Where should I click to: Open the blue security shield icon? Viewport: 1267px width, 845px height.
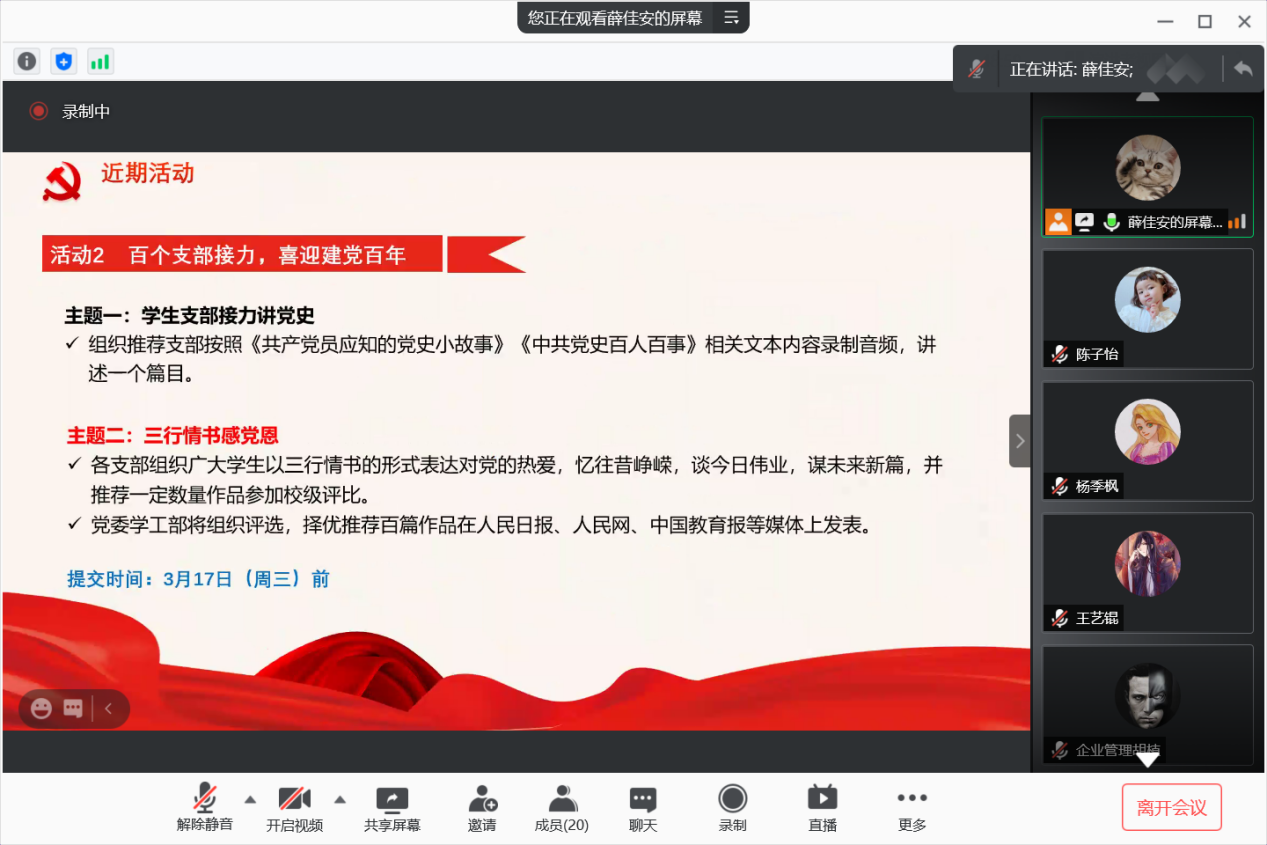(64, 61)
